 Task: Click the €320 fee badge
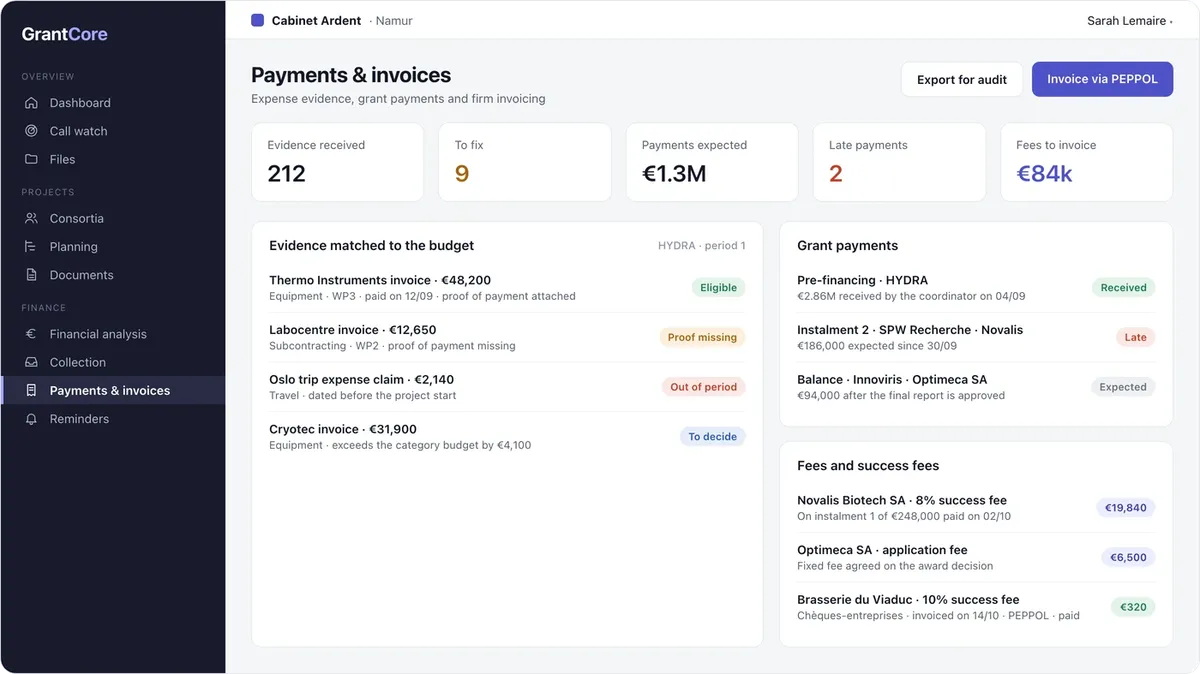tap(1133, 607)
